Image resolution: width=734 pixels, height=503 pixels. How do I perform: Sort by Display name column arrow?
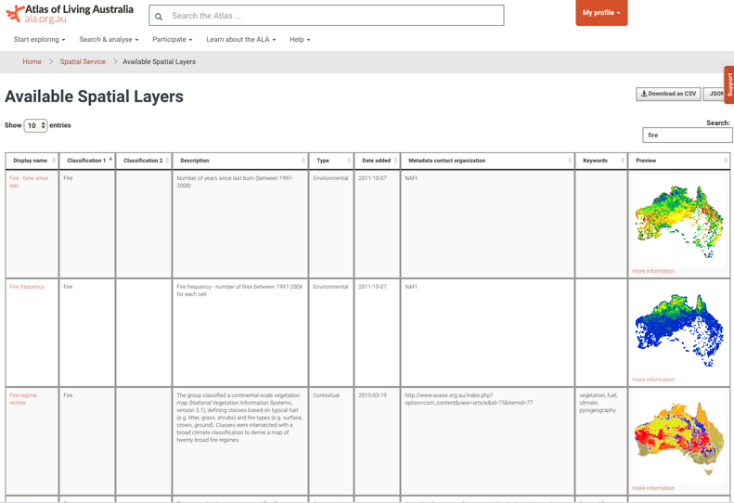coord(54,160)
